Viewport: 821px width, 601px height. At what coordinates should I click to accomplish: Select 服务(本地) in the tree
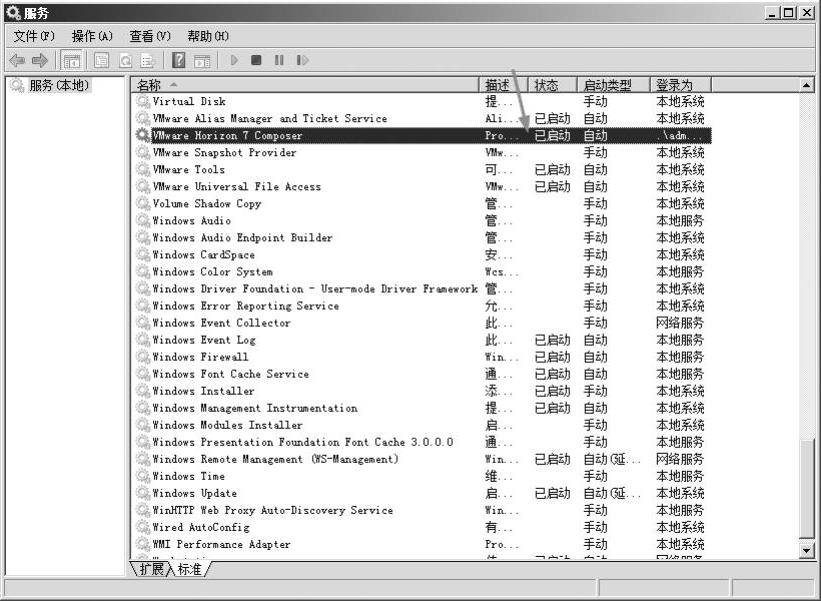click(x=59, y=85)
